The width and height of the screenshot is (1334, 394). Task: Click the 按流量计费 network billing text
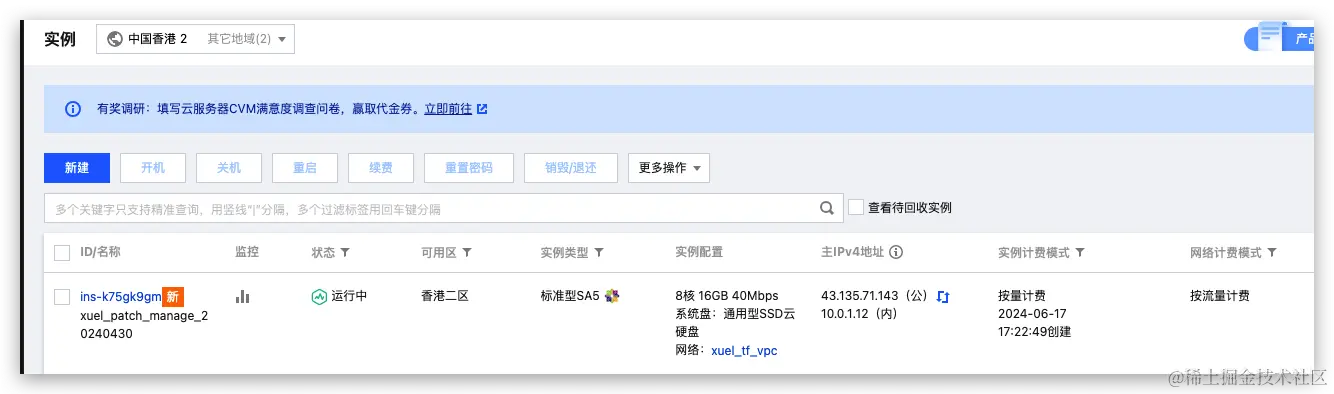click(x=1220, y=296)
